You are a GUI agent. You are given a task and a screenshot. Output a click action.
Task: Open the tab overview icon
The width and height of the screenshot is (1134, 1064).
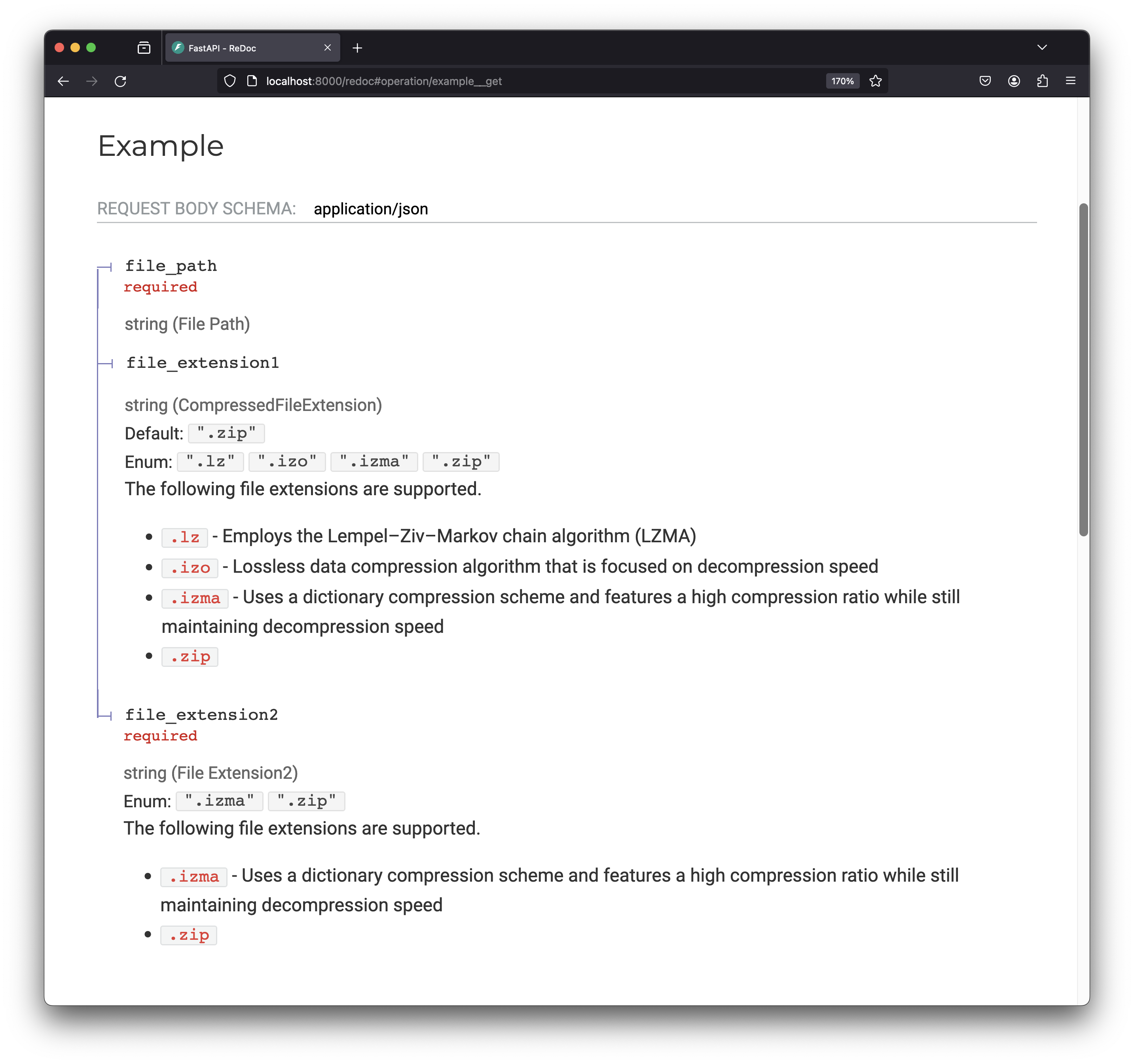144,49
